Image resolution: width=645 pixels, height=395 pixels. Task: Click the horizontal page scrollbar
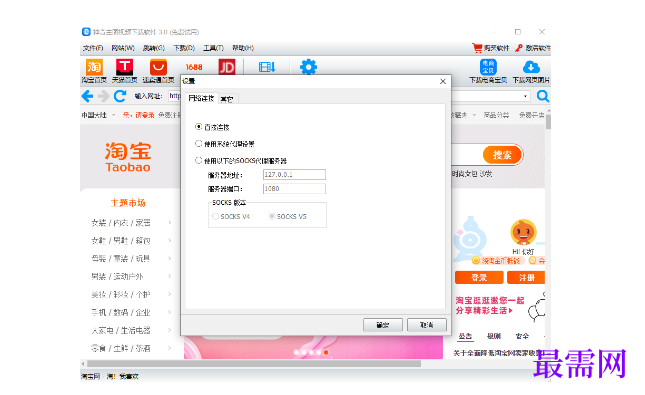pos(254,364)
